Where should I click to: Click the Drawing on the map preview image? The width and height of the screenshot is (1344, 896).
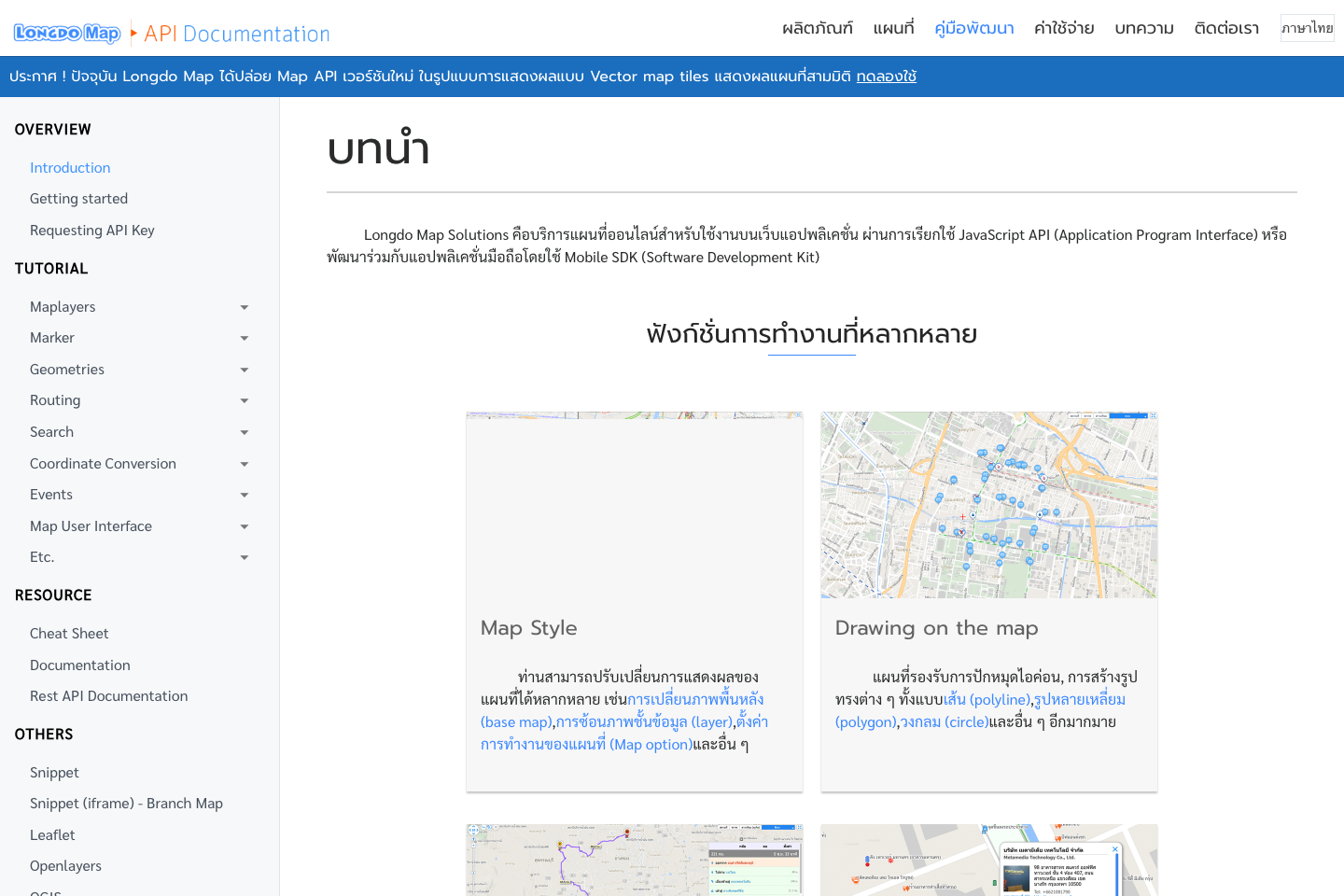pos(989,504)
